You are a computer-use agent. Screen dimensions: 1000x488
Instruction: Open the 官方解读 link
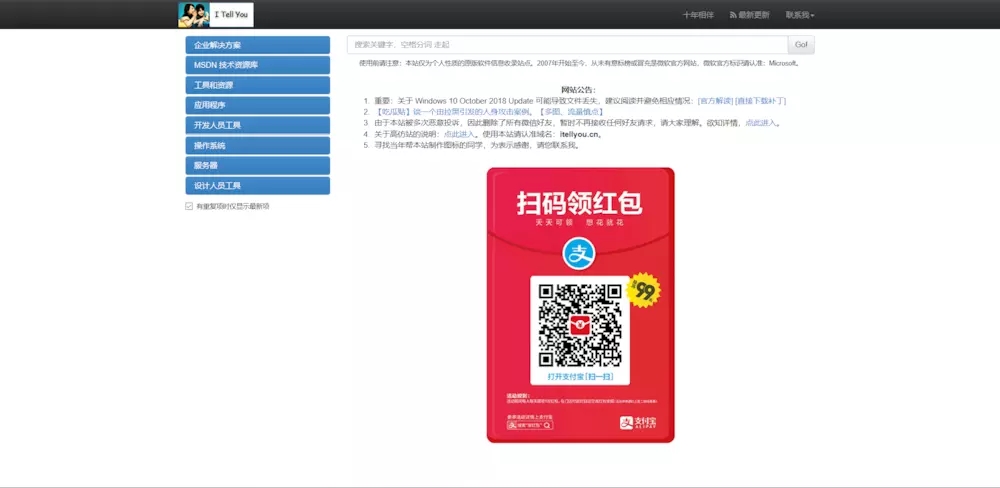coord(715,101)
